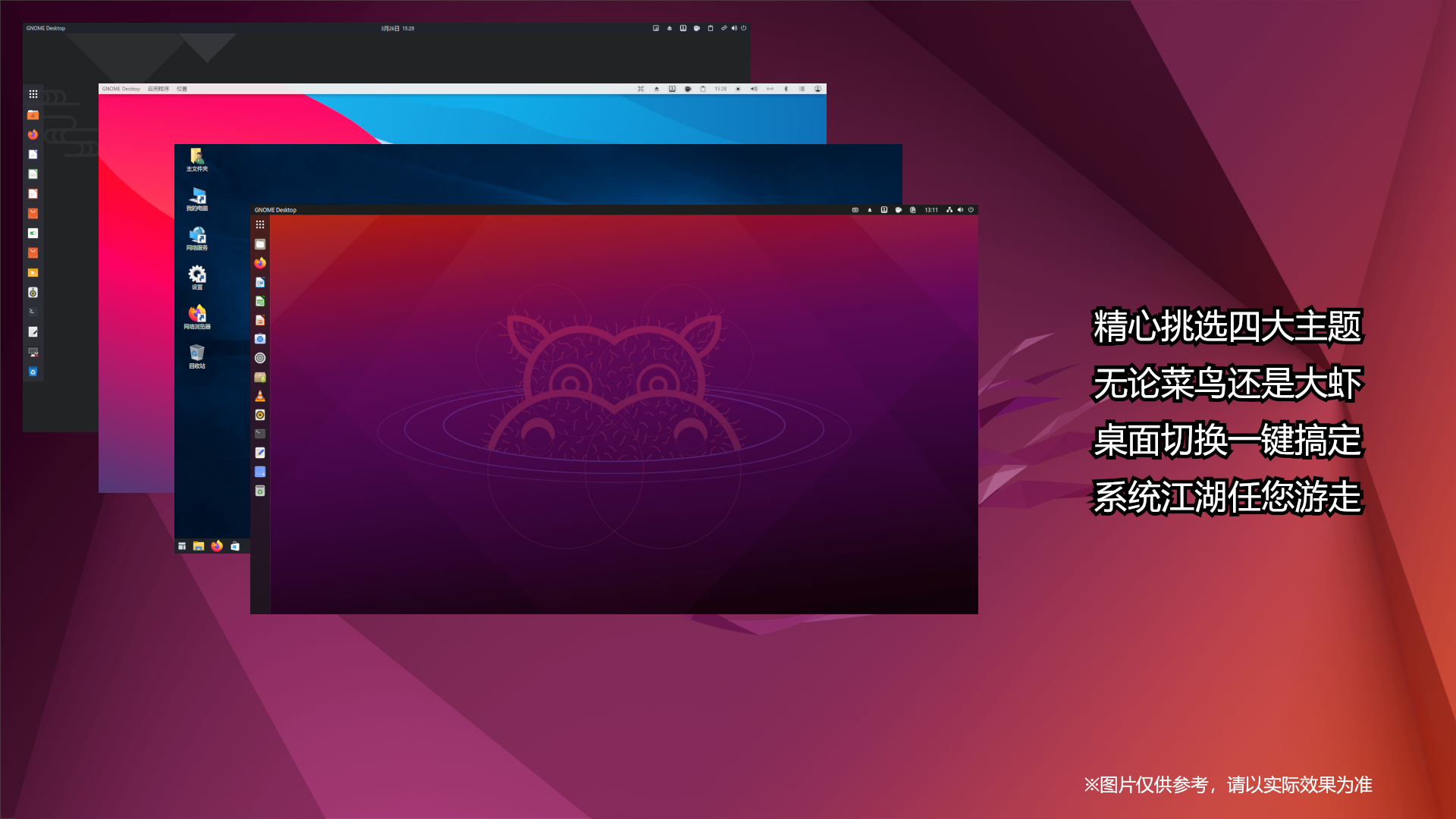The height and width of the screenshot is (819, 1456).
Task: Open the 网络服务 desktop shortcut
Action: [197, 238]
